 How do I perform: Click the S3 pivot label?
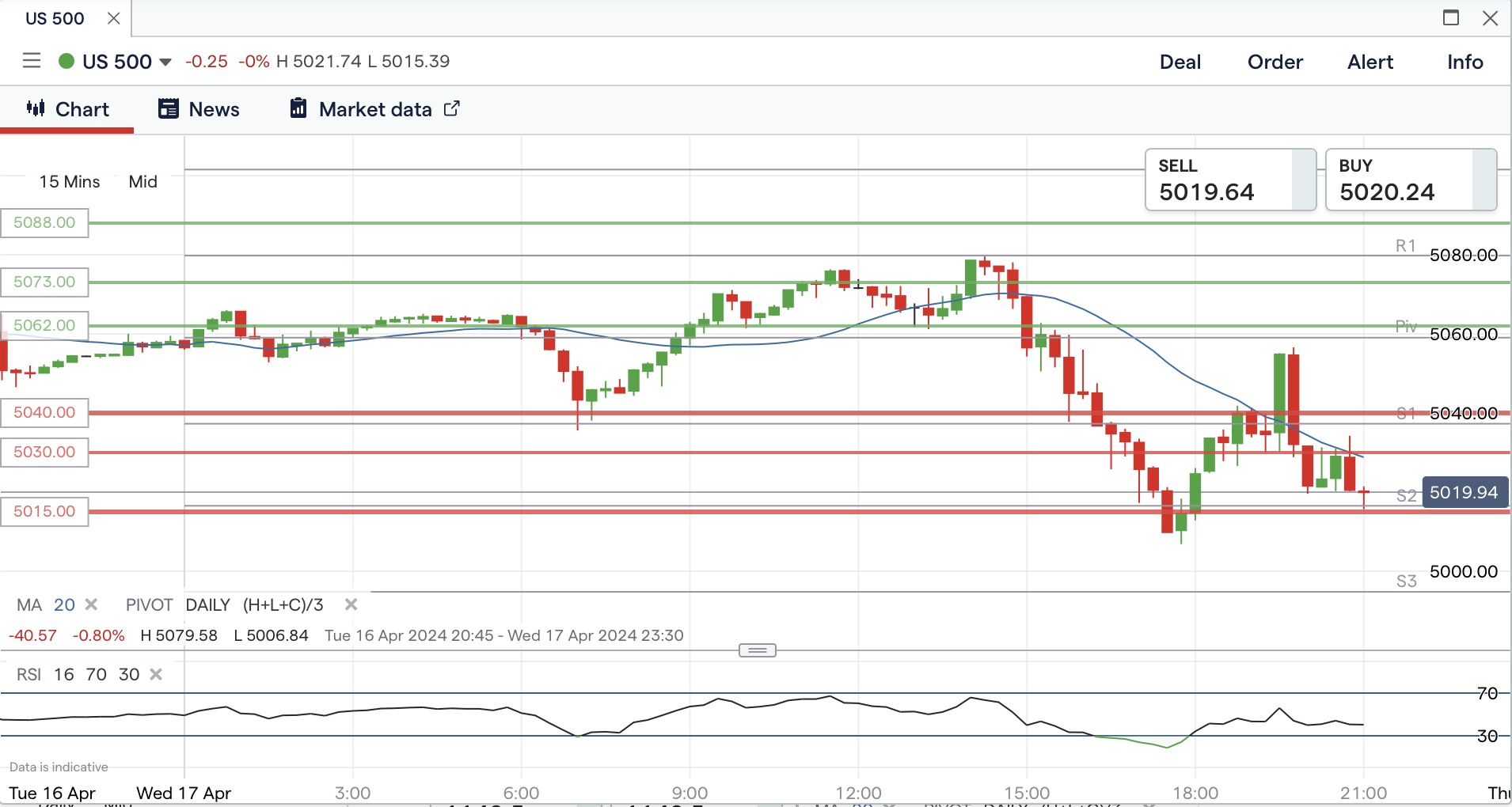tap(1407, 582)
